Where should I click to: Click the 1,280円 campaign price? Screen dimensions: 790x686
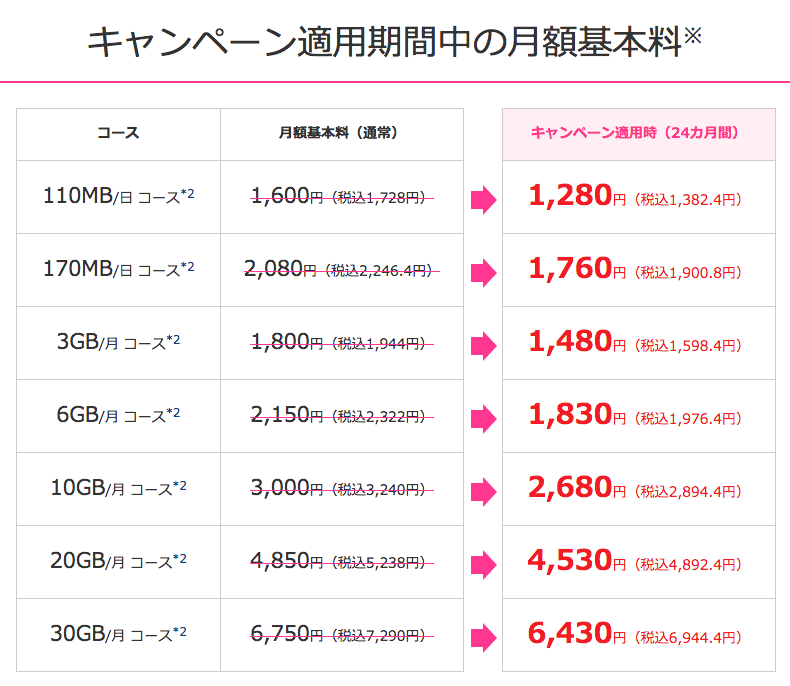(x=577, y=195)
